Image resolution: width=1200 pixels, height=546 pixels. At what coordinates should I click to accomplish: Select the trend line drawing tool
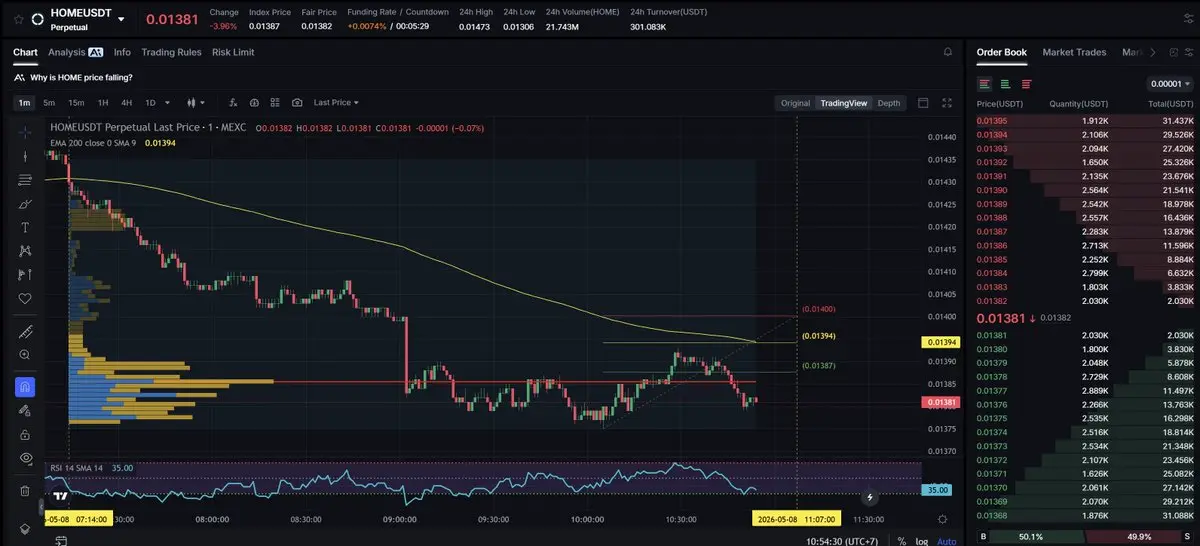click(x=25, y=156)
